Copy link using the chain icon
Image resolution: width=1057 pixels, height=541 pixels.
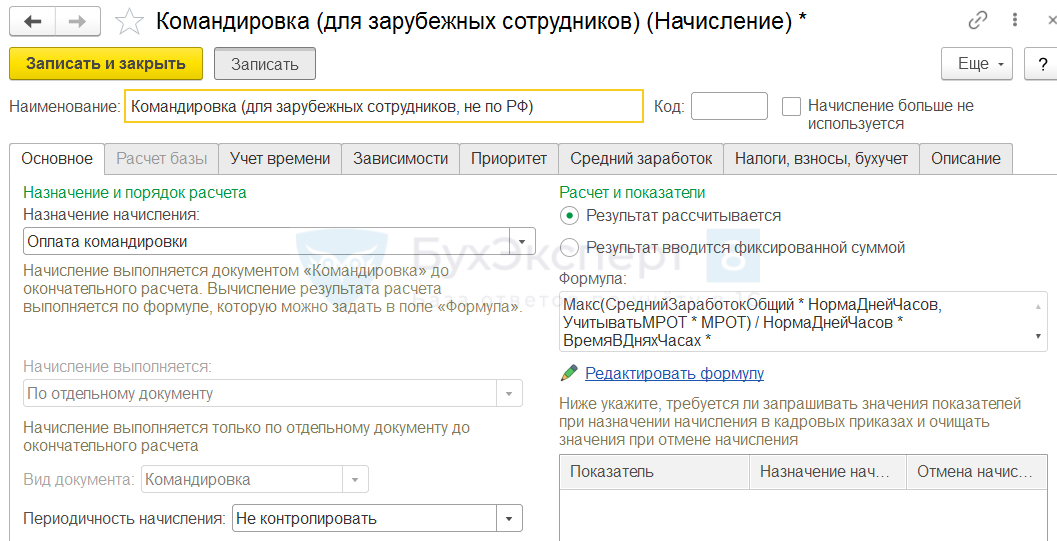pos(978,22)
